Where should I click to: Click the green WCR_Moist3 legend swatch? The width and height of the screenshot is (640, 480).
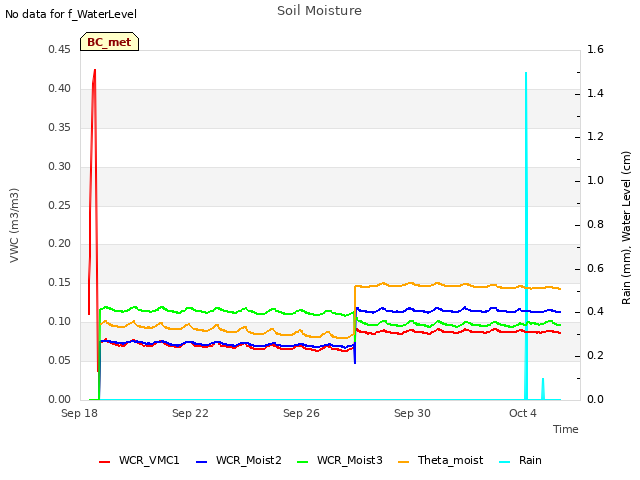point(302,462)
